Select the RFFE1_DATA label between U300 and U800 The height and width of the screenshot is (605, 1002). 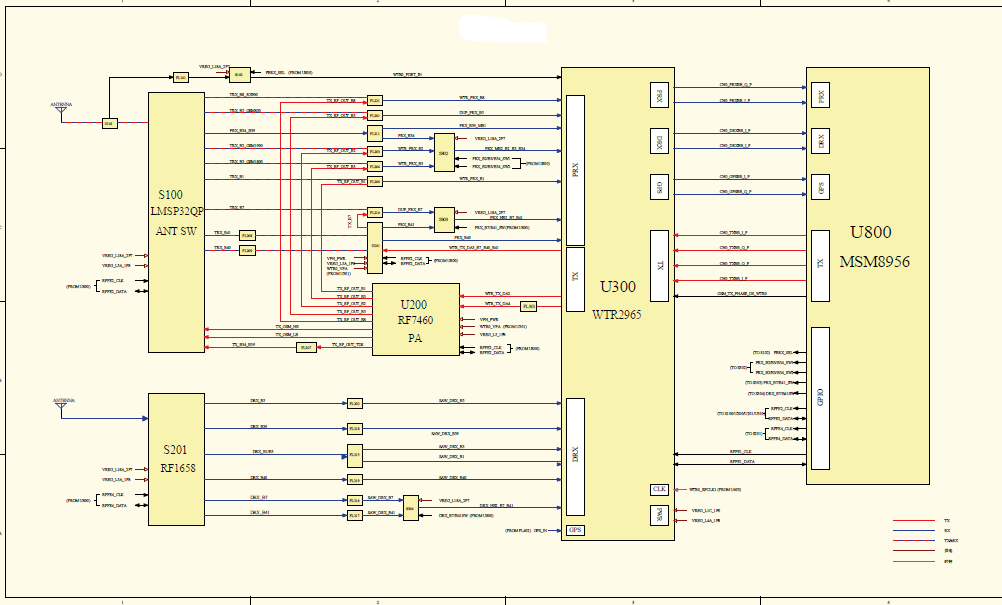[742, 461]
